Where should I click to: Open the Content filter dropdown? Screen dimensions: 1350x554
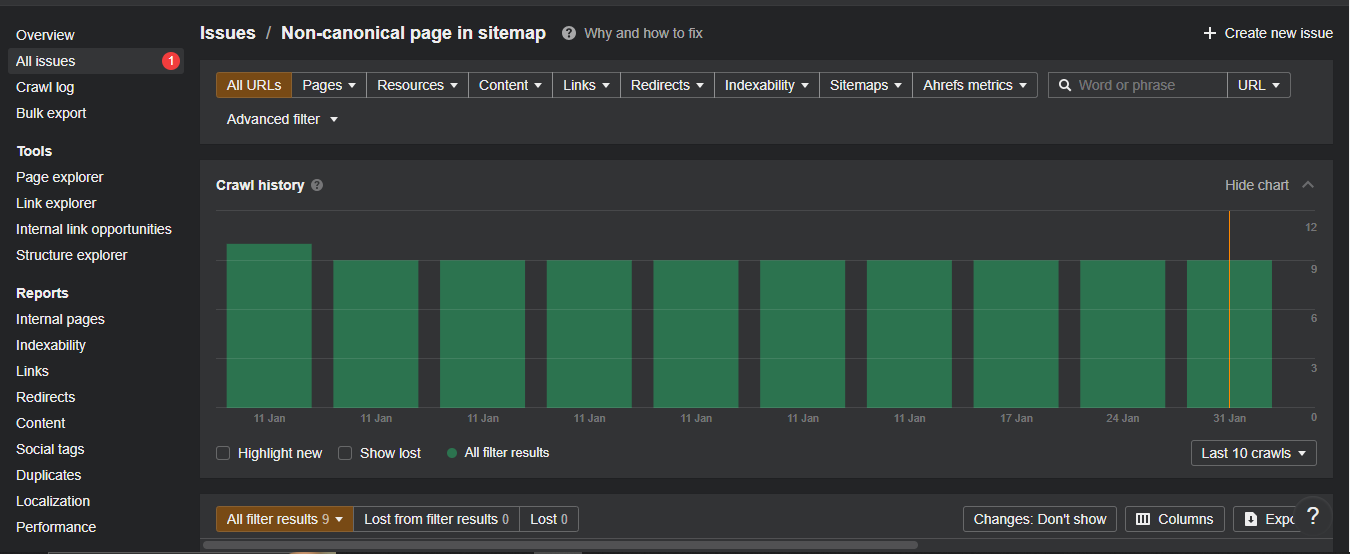point(510,85)
